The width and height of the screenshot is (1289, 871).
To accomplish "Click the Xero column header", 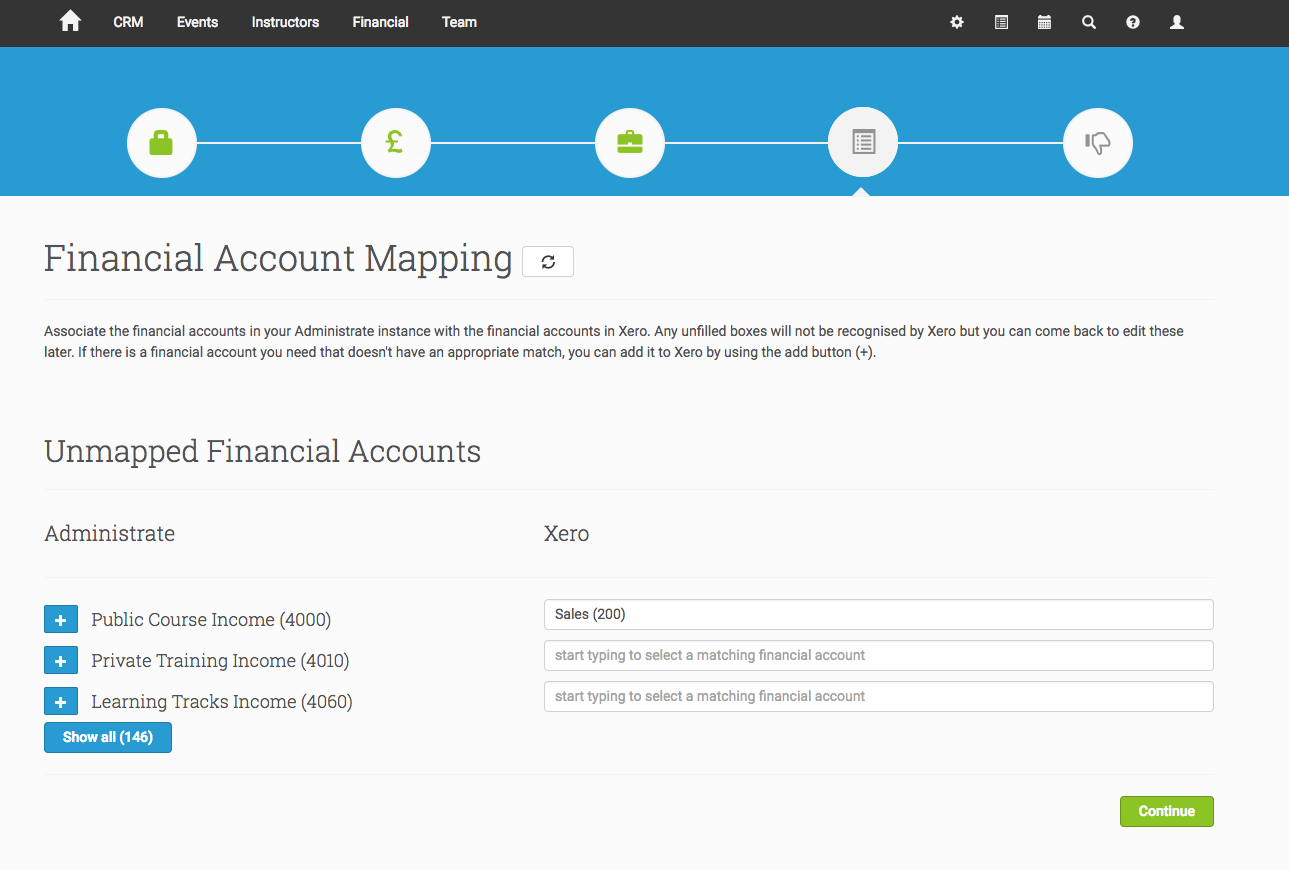I will coord(566,534).
